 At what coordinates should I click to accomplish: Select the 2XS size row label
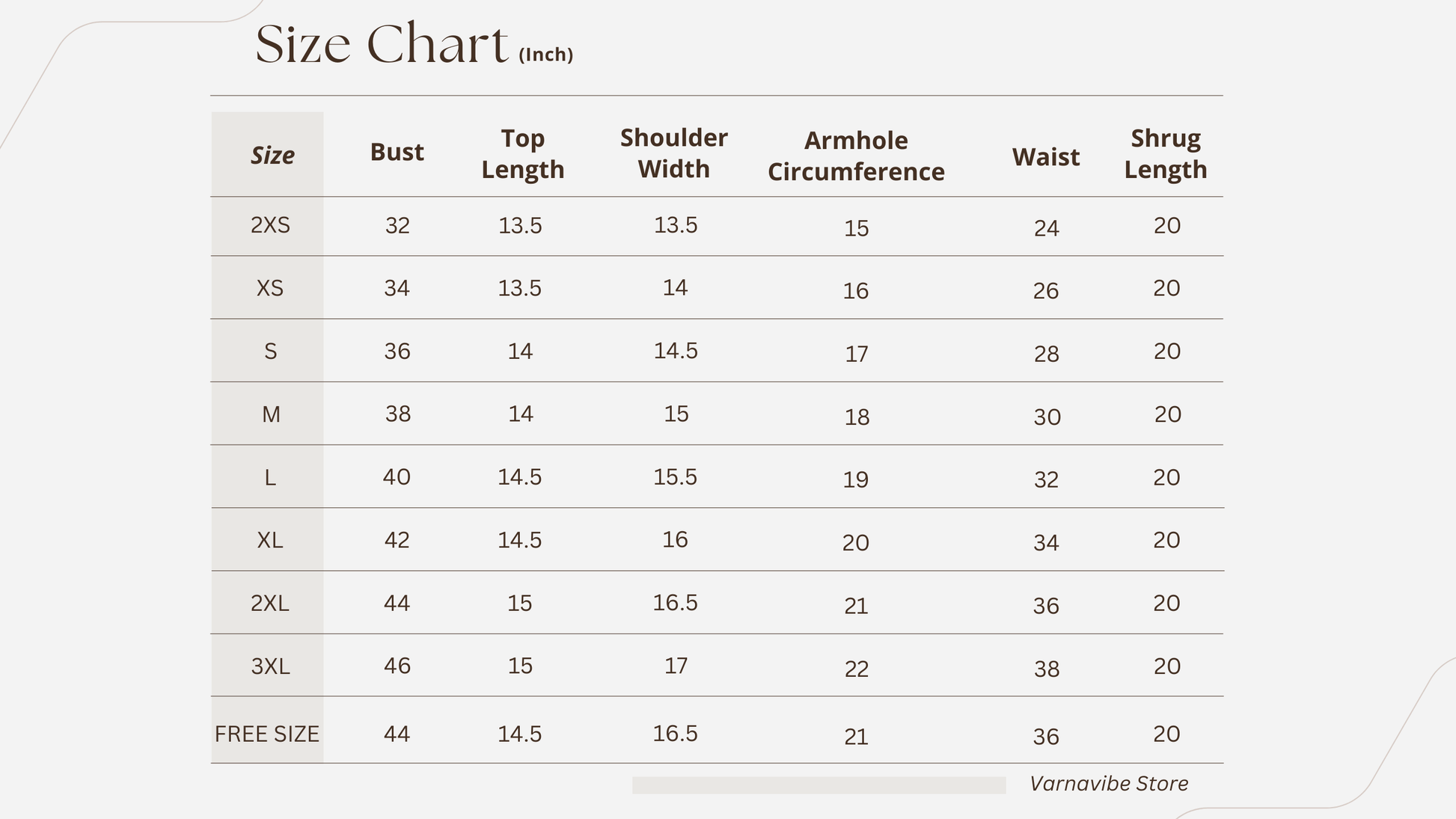270,225
